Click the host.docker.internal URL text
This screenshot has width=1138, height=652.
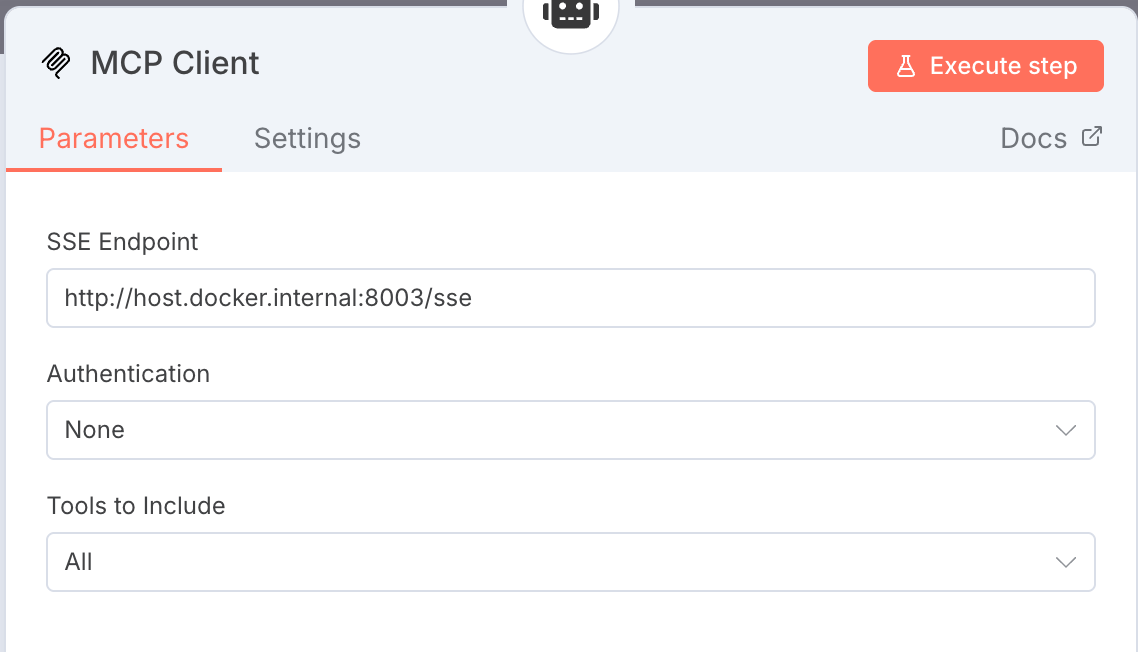pos(268,298)
